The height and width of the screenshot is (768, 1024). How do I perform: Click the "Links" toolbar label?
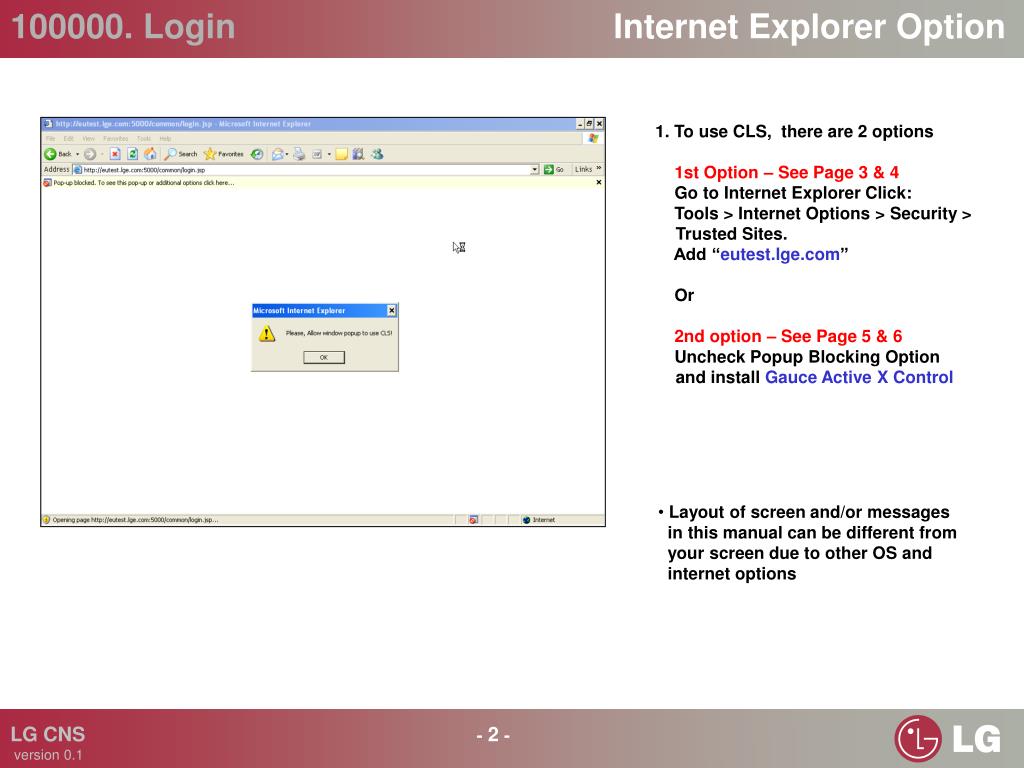coord(583,169)
